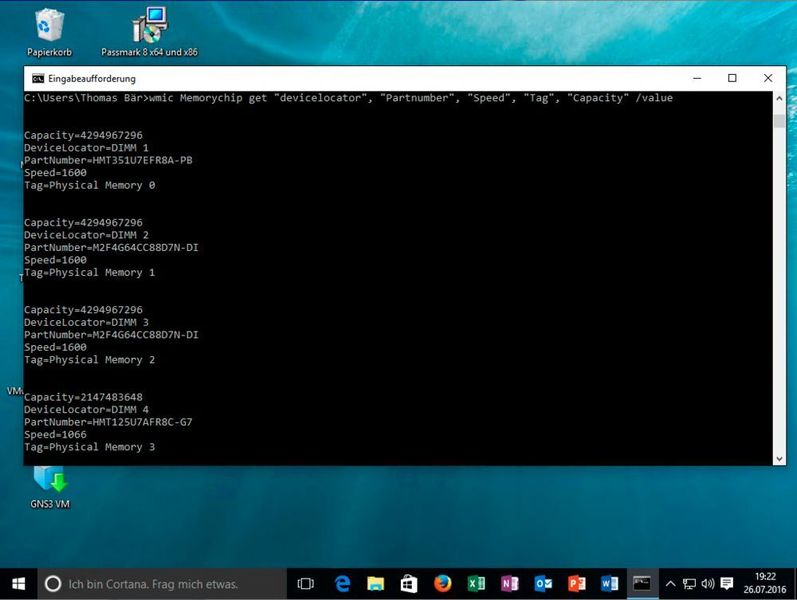Click the console scrollbar down arrow

779,459
